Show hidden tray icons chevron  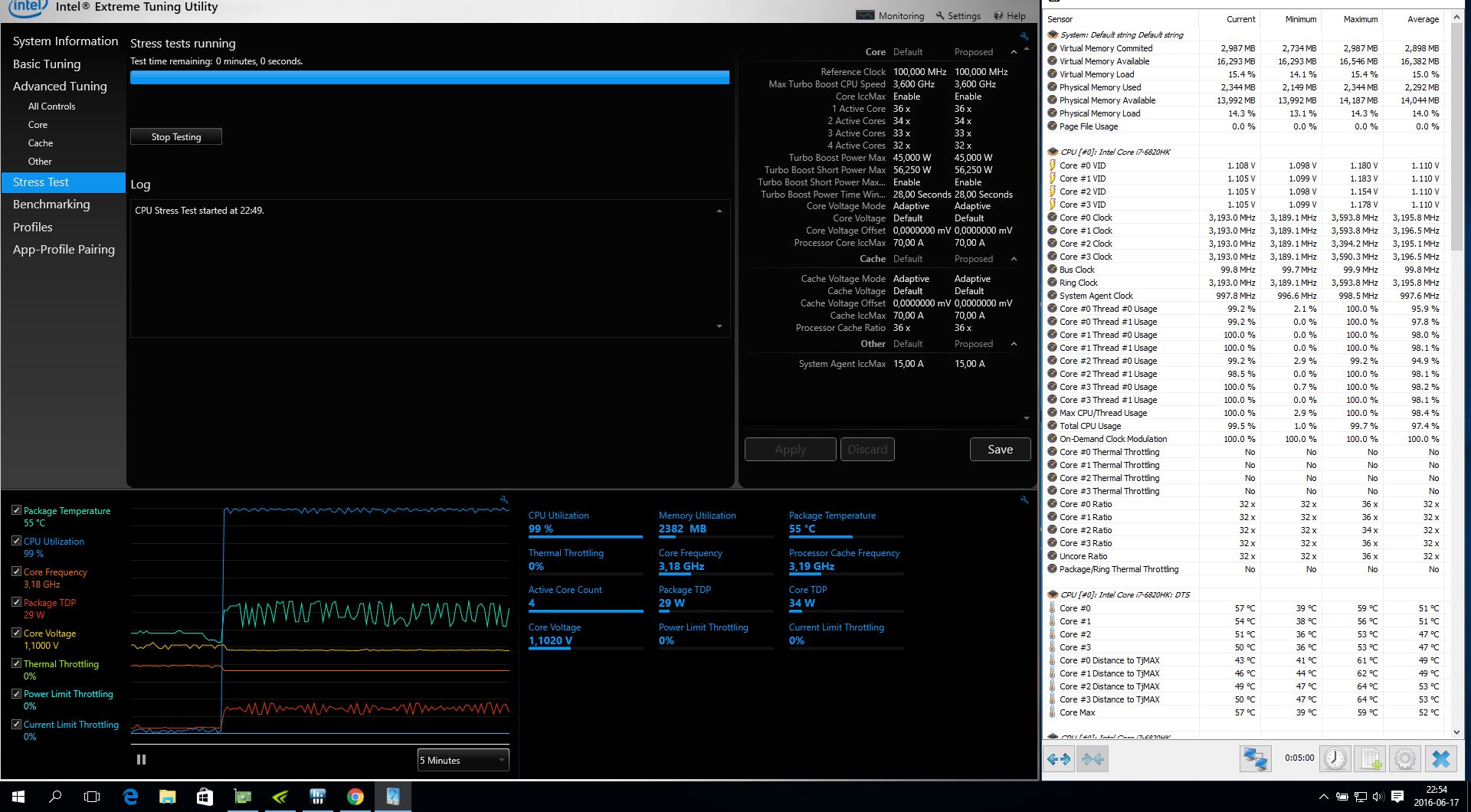tap(1323, 797)
